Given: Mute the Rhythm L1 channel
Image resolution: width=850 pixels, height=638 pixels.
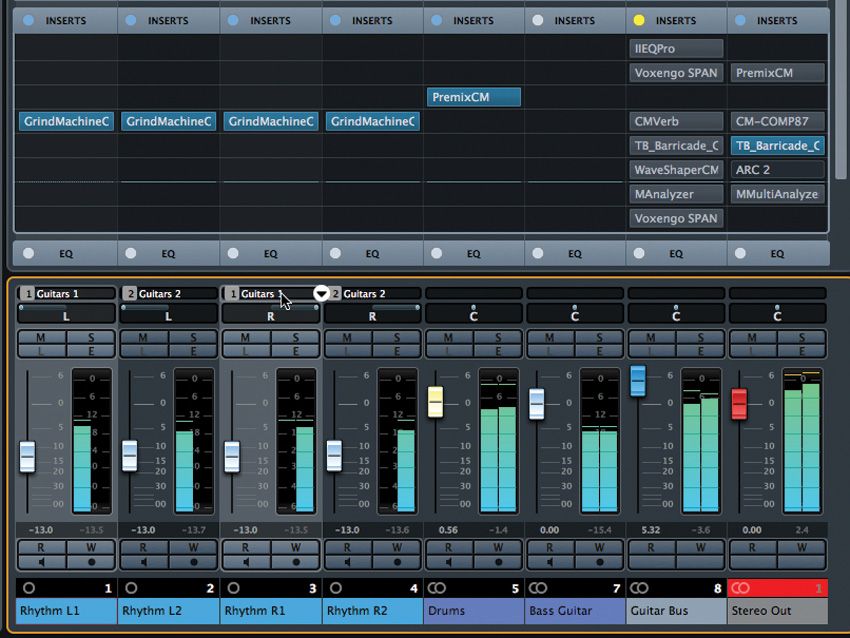Looking at the screenshot, I should (x=41, y=337).
